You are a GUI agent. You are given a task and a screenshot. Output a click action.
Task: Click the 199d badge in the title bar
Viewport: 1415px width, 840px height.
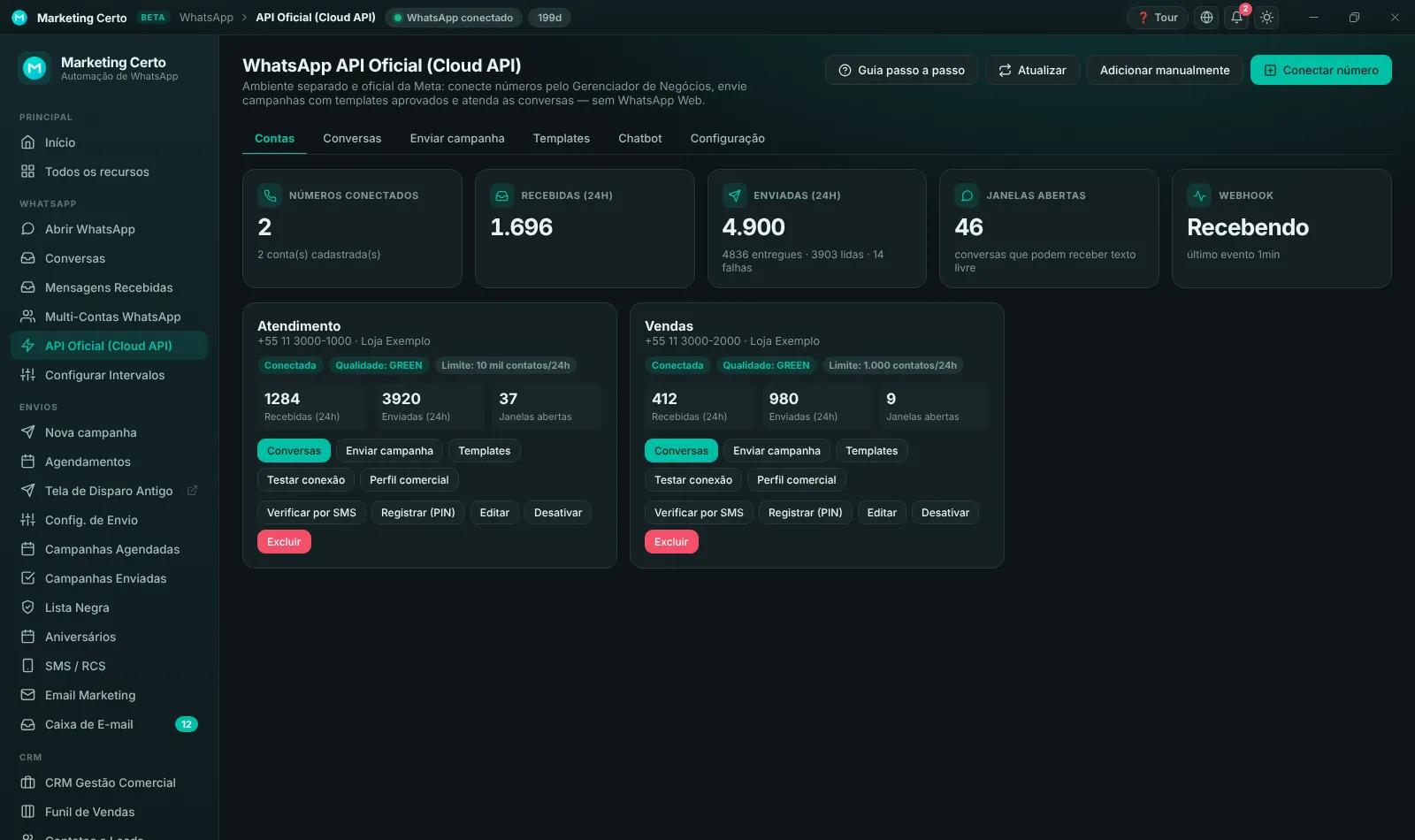pos(550,18)
